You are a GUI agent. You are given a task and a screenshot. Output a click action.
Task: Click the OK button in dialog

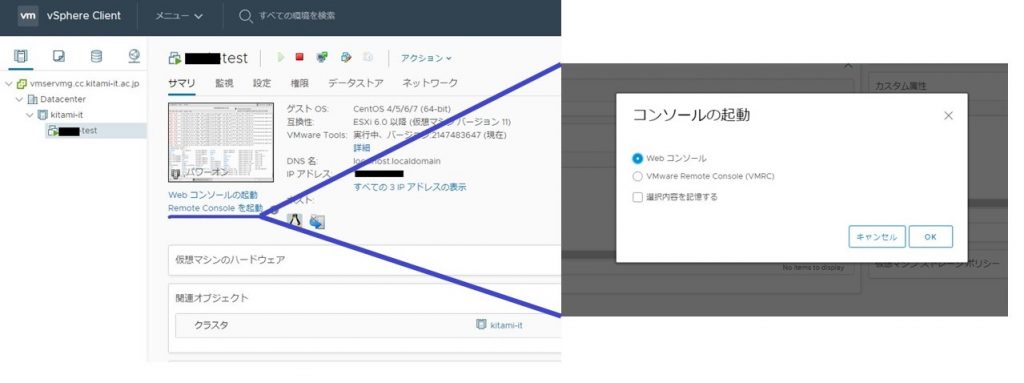(x=931, y=237)
